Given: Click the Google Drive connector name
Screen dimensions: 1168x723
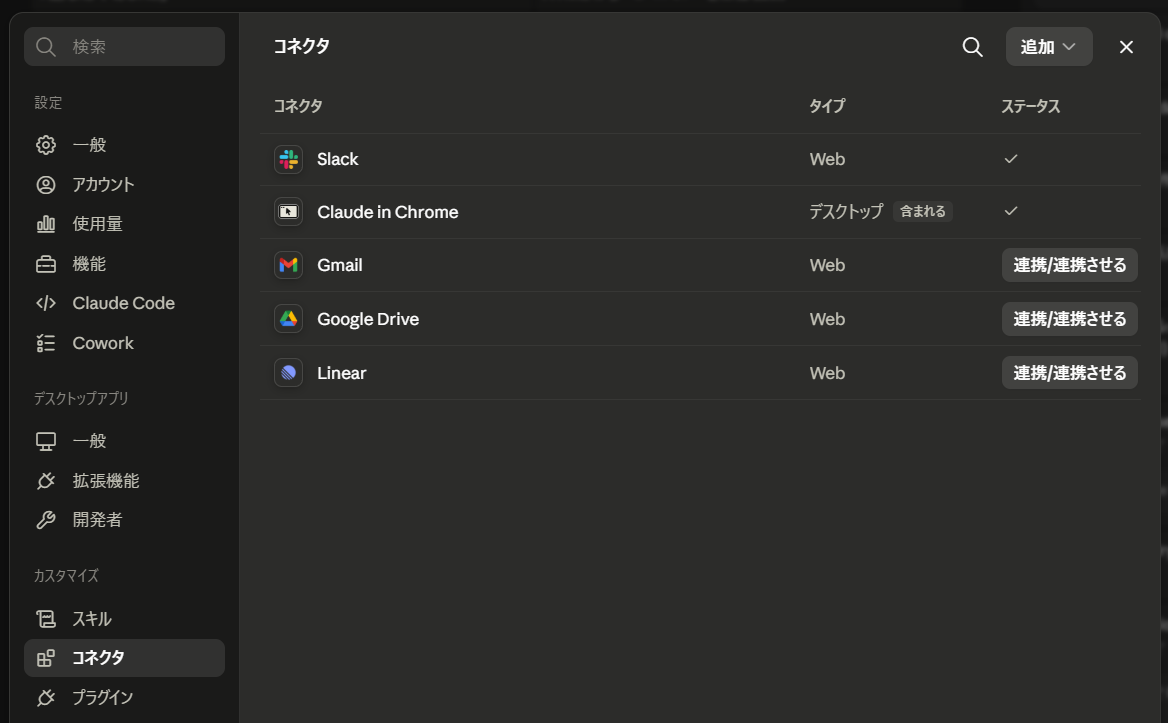Looking at the screenshot, I should pyautogui.click(x=368, y=319).
